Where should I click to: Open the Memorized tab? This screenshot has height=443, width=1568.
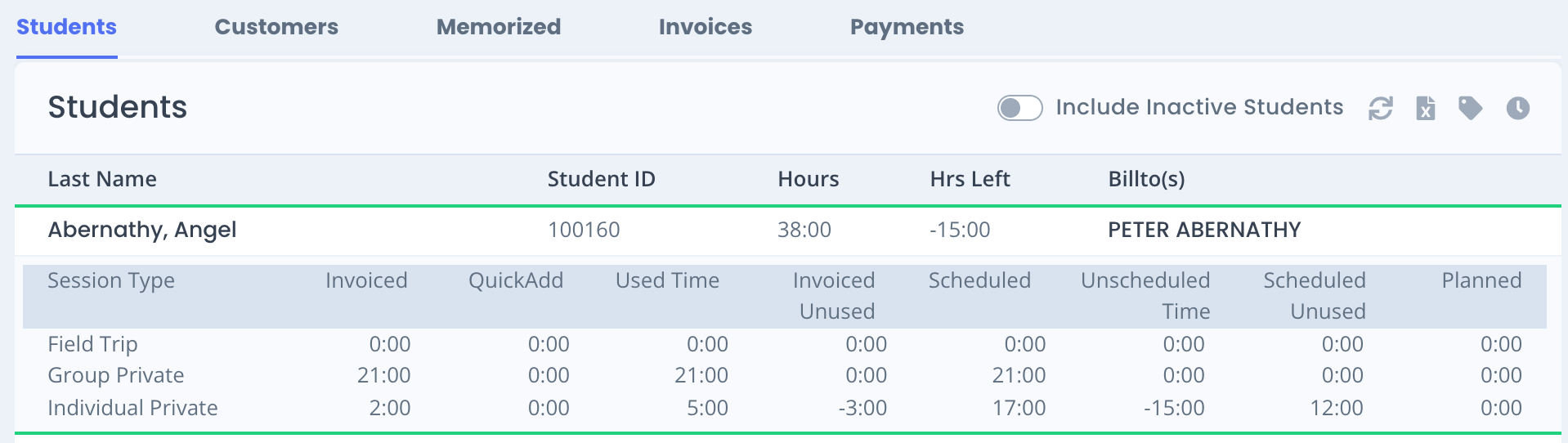pyautogui.click(x=499, y=27)
